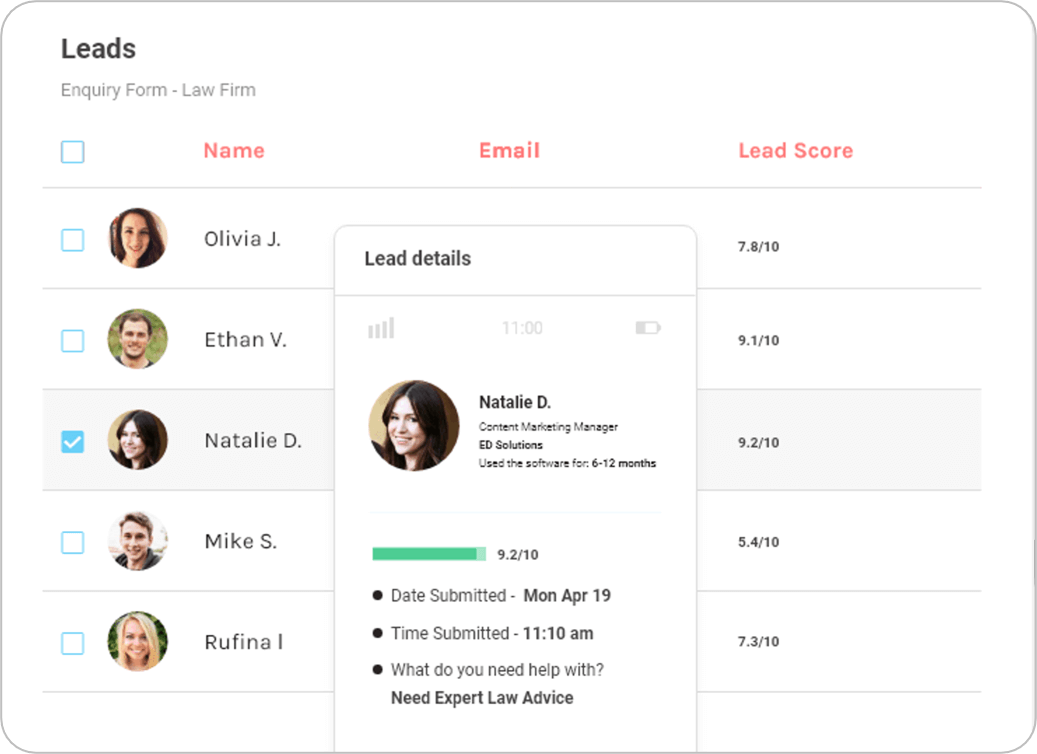The height and width of the screenshot is (754, 1037).
Task: Click Natalie D. name in Lead details
Action: [x=515, y=402]
